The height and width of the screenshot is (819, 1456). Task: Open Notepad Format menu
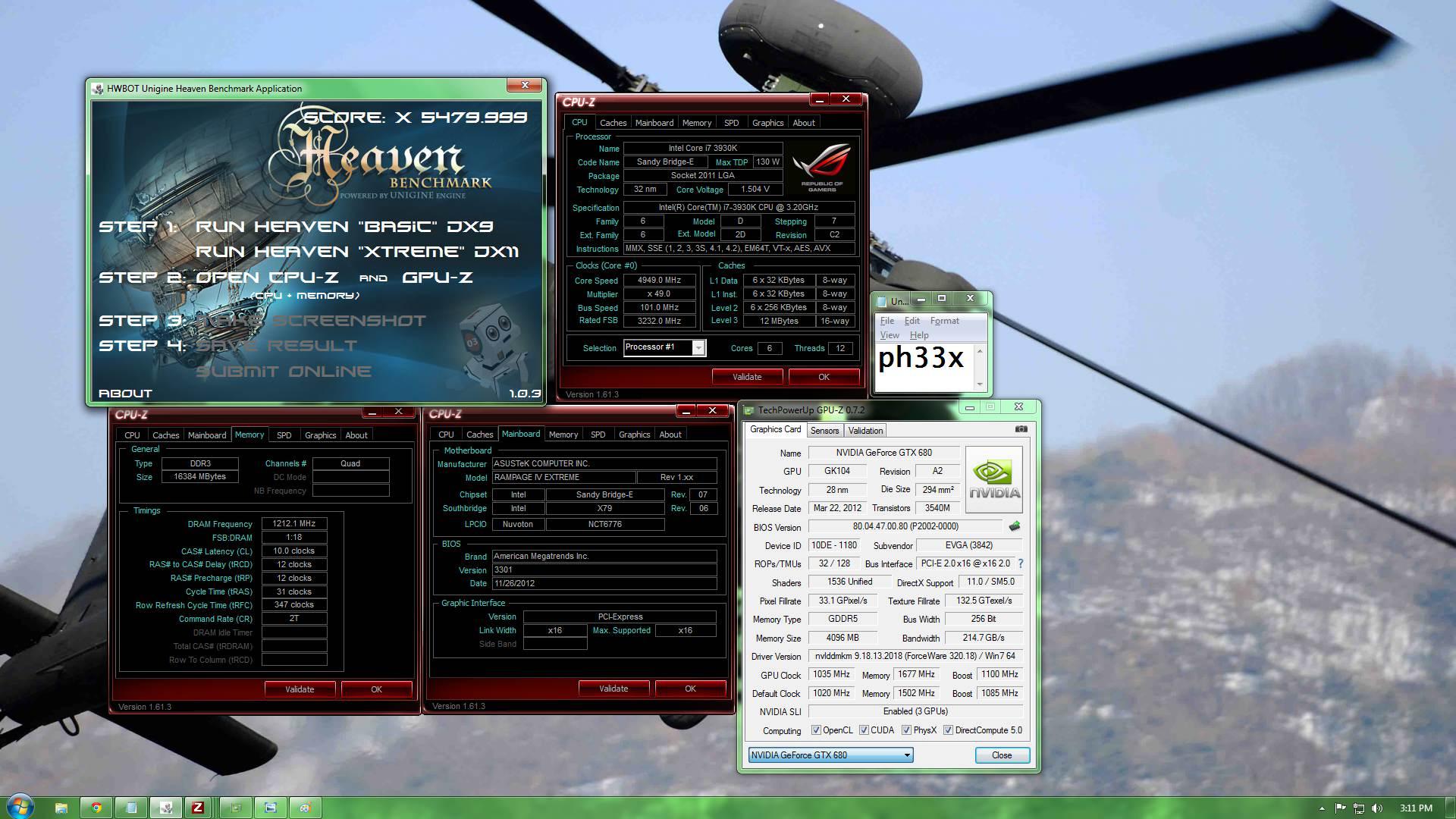(944, 321)
